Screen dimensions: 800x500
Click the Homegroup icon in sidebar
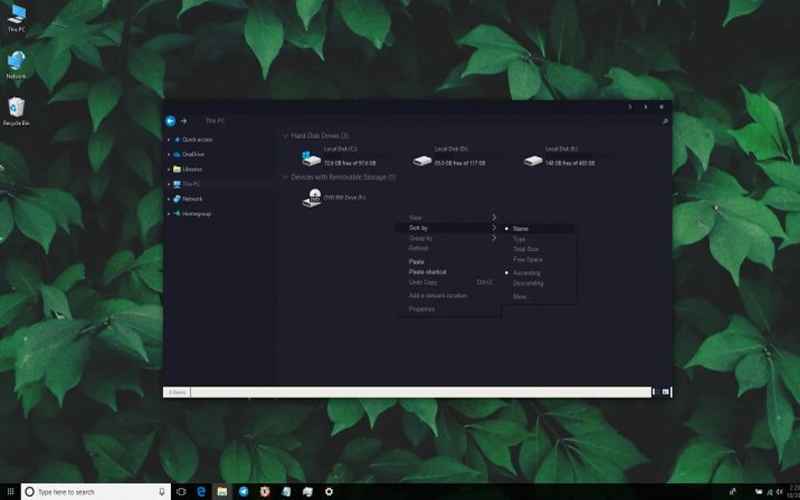click(177, 213)
